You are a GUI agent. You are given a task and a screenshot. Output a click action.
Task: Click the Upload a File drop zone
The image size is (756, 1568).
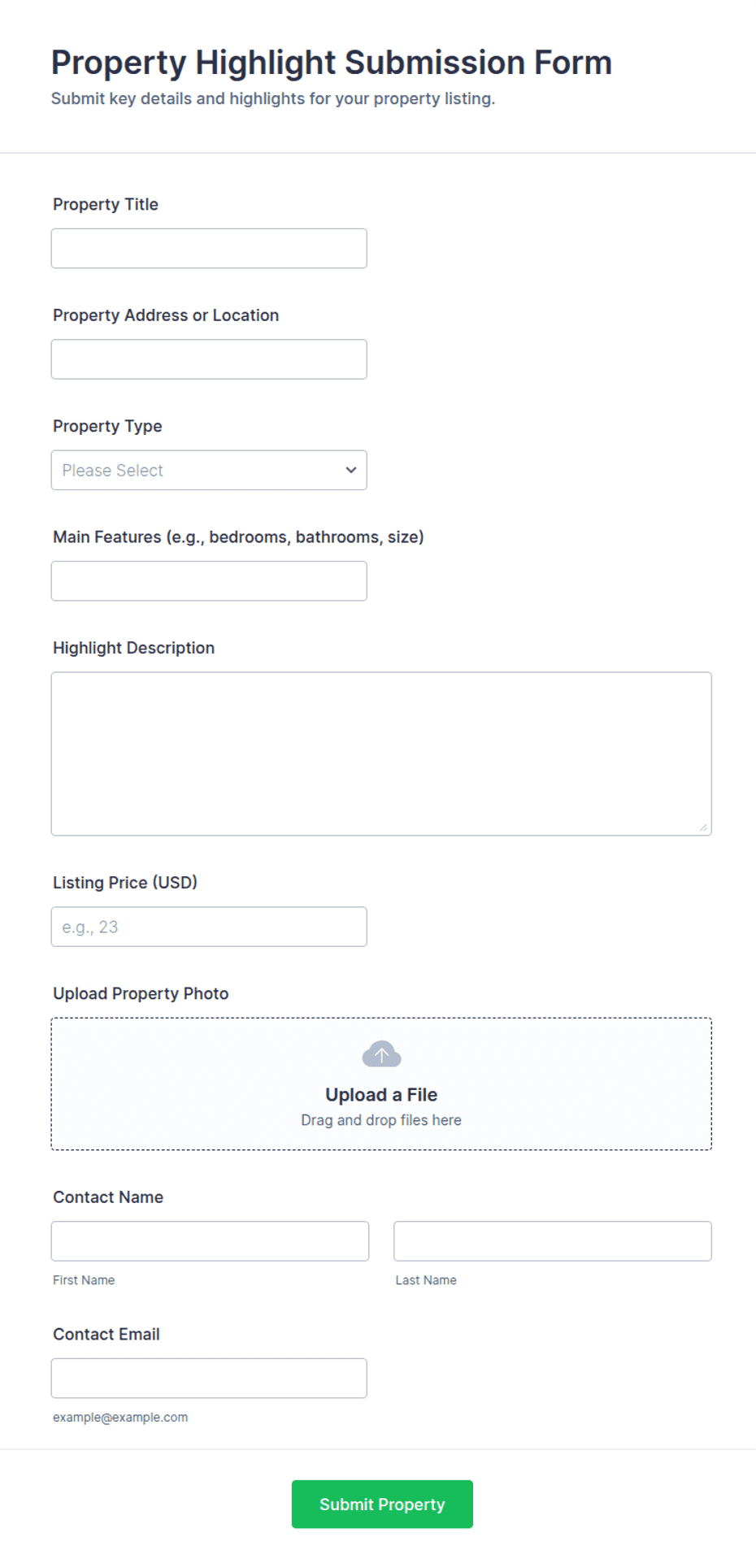pos(381,1084)
